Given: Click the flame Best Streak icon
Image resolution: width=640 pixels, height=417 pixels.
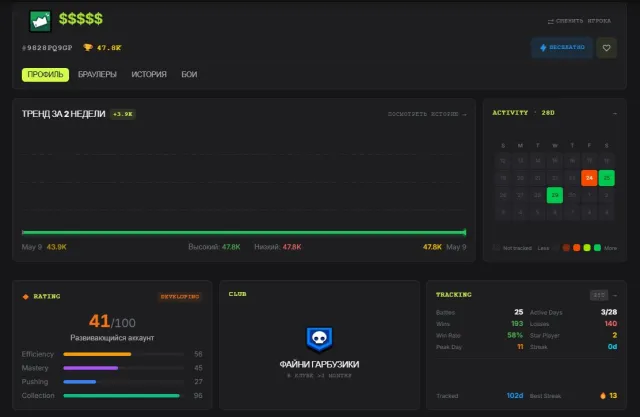Looking at the screenshot, I should (603, 395).
